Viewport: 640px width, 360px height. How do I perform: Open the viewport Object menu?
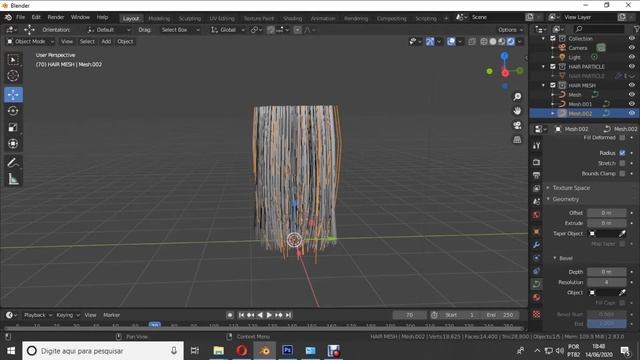[125, 42]
